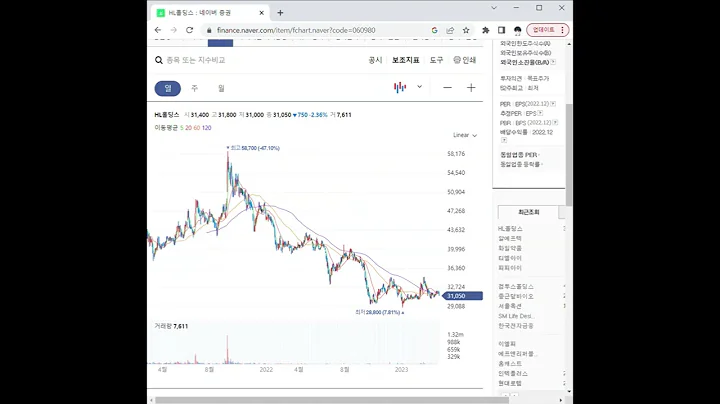The width and height of the screenshot is (720, 404).
Task: Open the three-dot menu beside 업데이트
Action: [562, 30]
